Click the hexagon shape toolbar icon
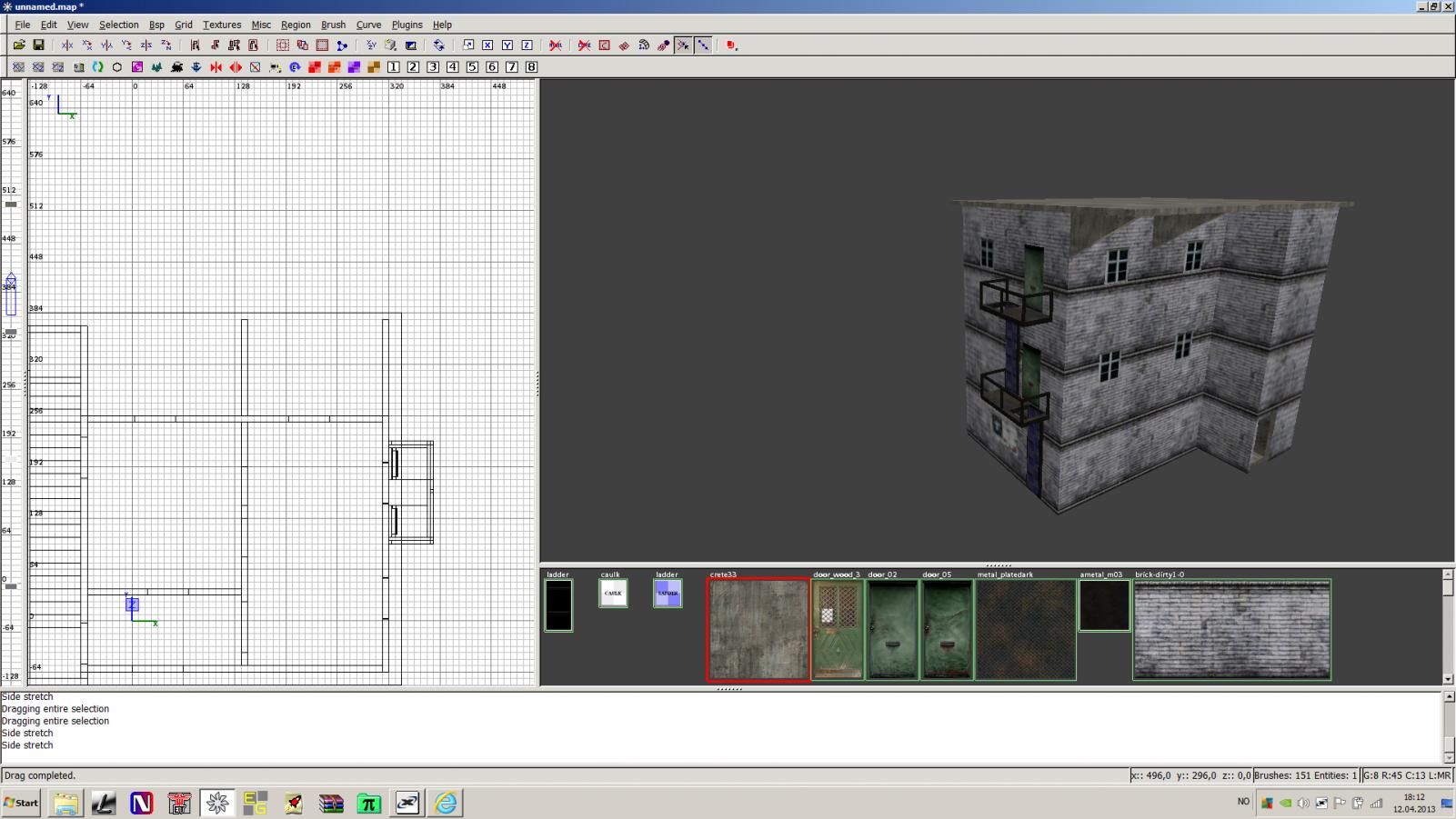This screenshot has height=819, width=1456. 117,67
